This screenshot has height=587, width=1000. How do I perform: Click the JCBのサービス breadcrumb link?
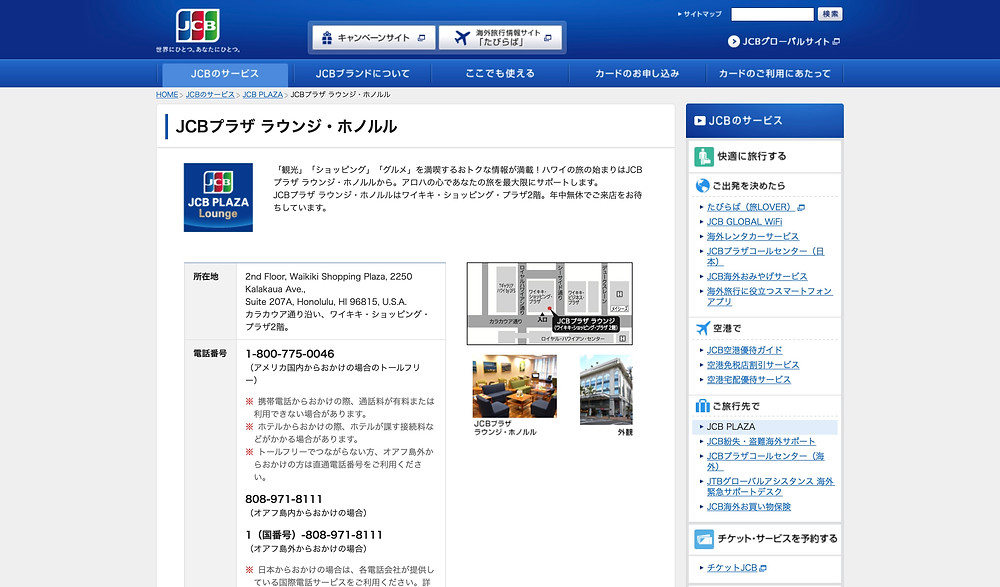coord(210,94)
